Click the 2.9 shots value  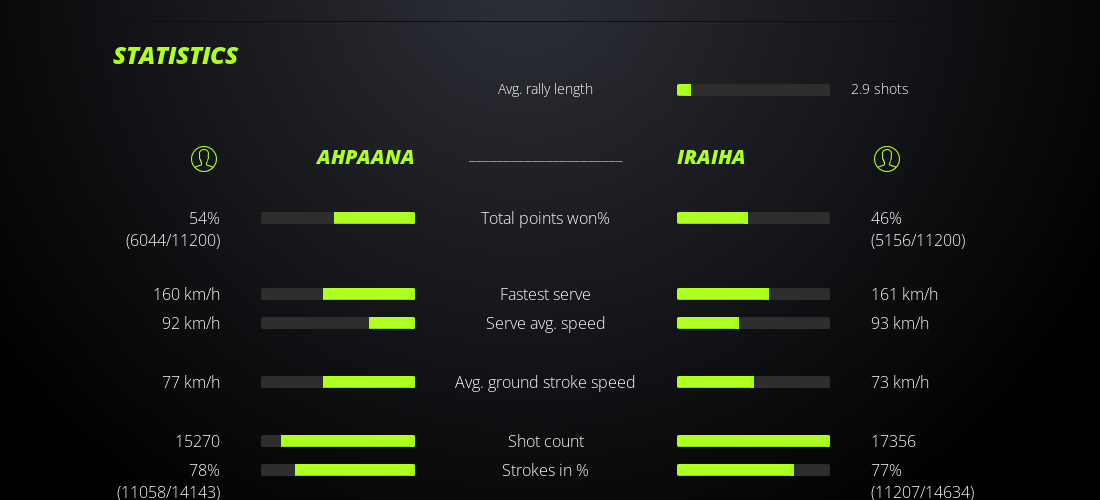pyautogui.click(x=879, y=89)
